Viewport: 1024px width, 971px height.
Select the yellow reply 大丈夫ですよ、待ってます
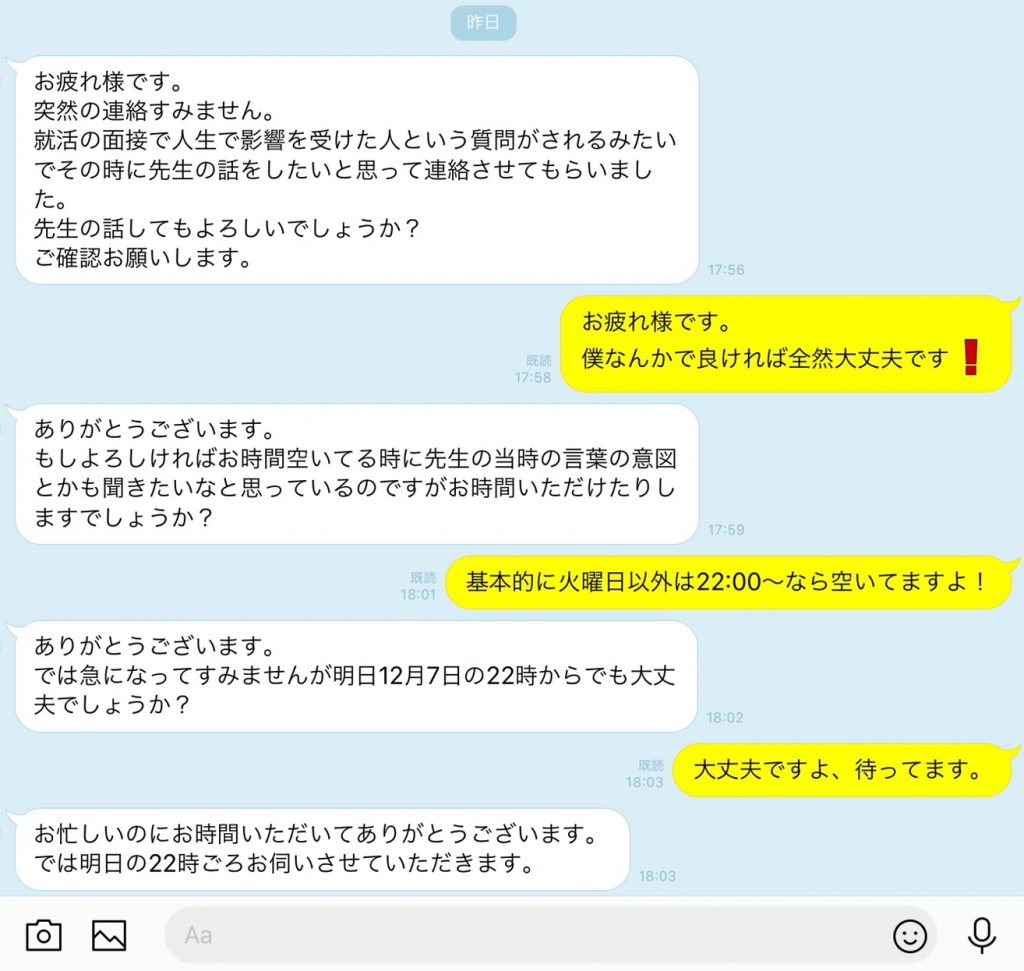[842, 770]
